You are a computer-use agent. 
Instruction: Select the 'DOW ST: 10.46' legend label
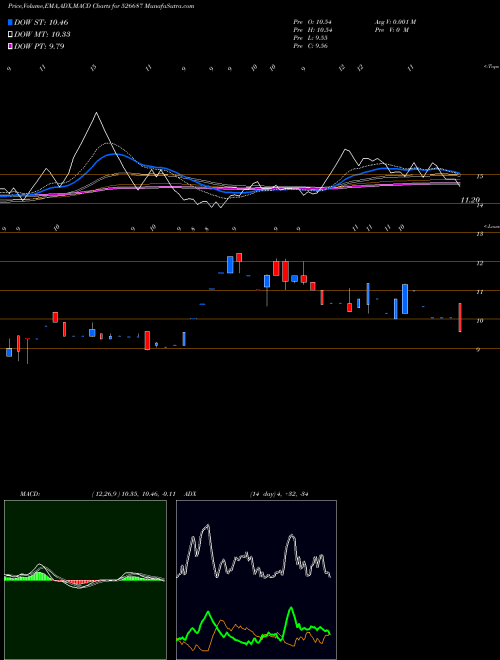tap(41, 22)
